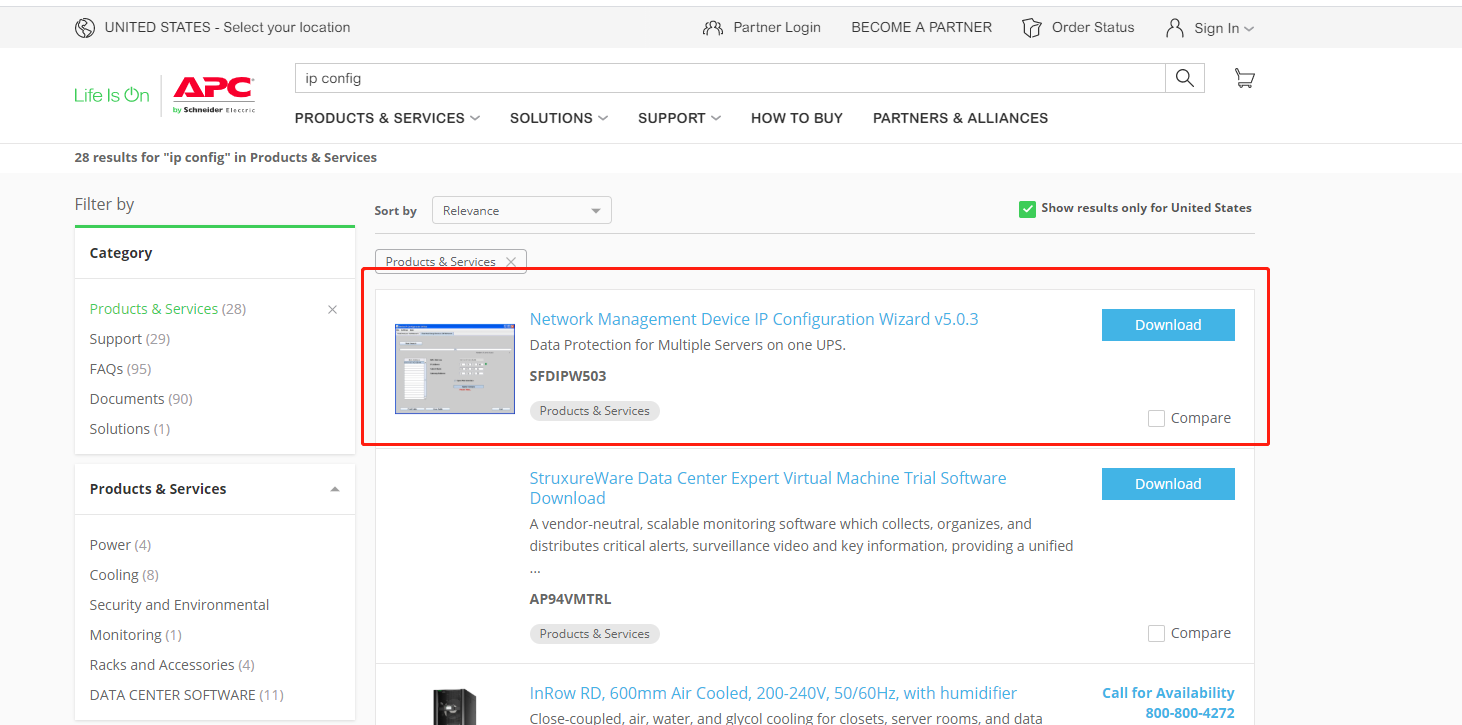Click the Life Is On logo

click(112, 95)
